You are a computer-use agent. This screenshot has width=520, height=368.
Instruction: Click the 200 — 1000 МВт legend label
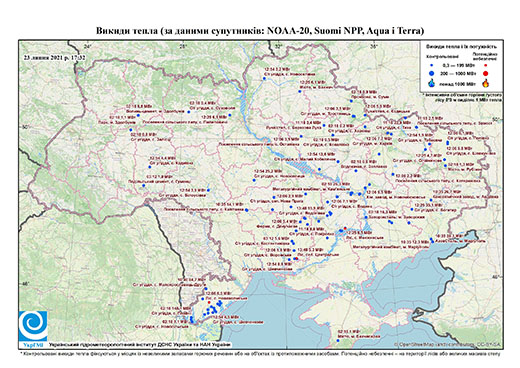pos(457,73)
